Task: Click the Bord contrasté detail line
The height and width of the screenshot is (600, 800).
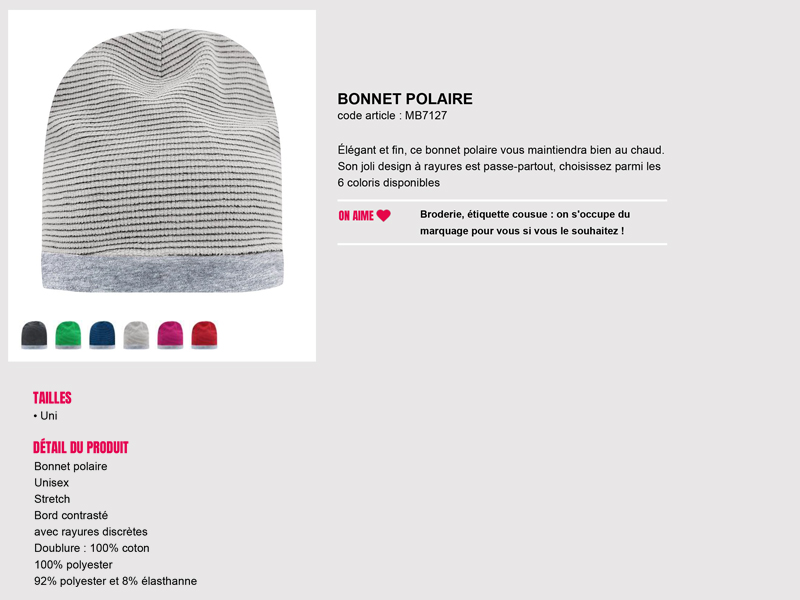Action: (x=71, y=515)
